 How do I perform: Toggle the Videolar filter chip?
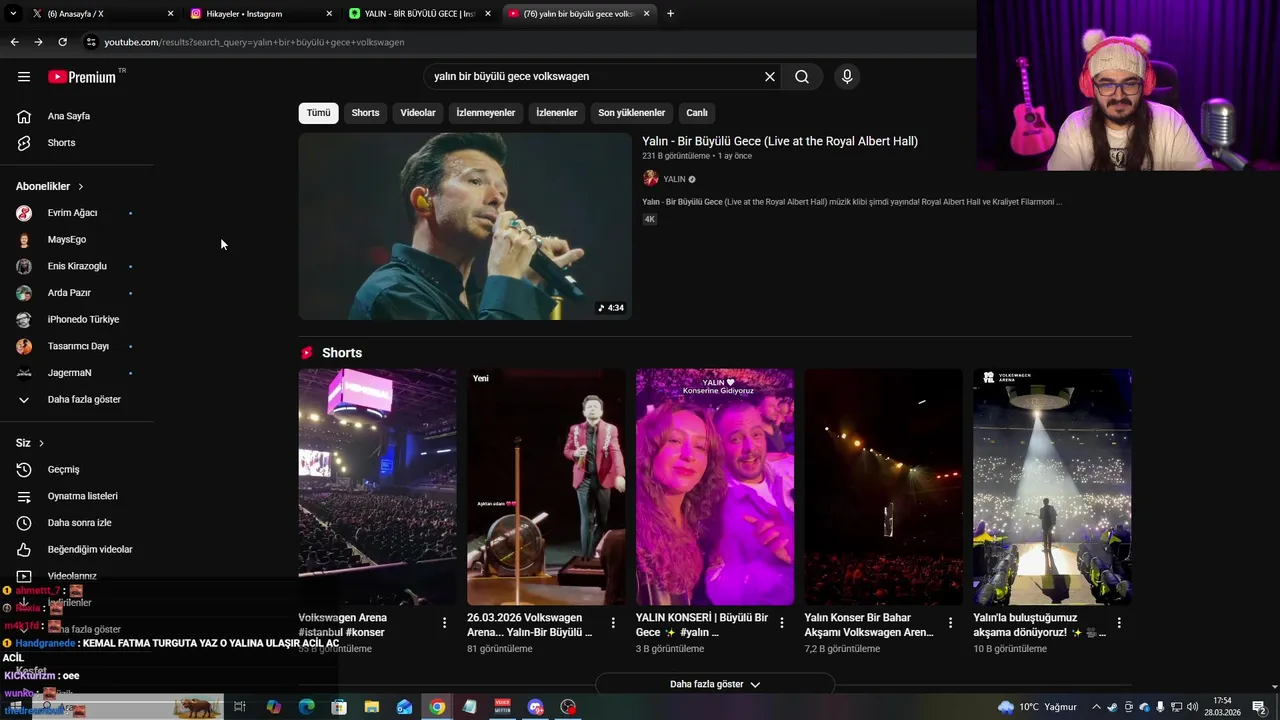coord(418,113)
